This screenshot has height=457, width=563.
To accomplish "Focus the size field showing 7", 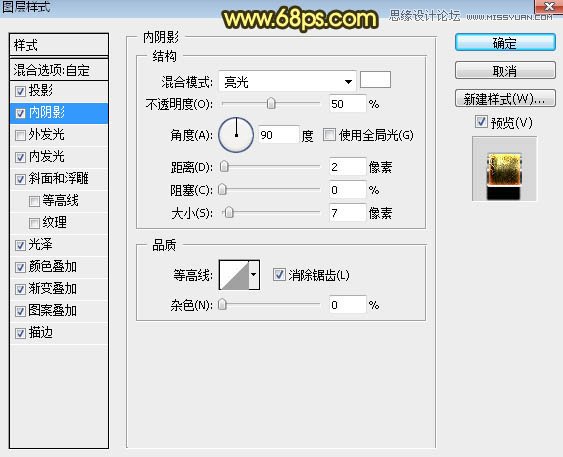I will (348, 213).
